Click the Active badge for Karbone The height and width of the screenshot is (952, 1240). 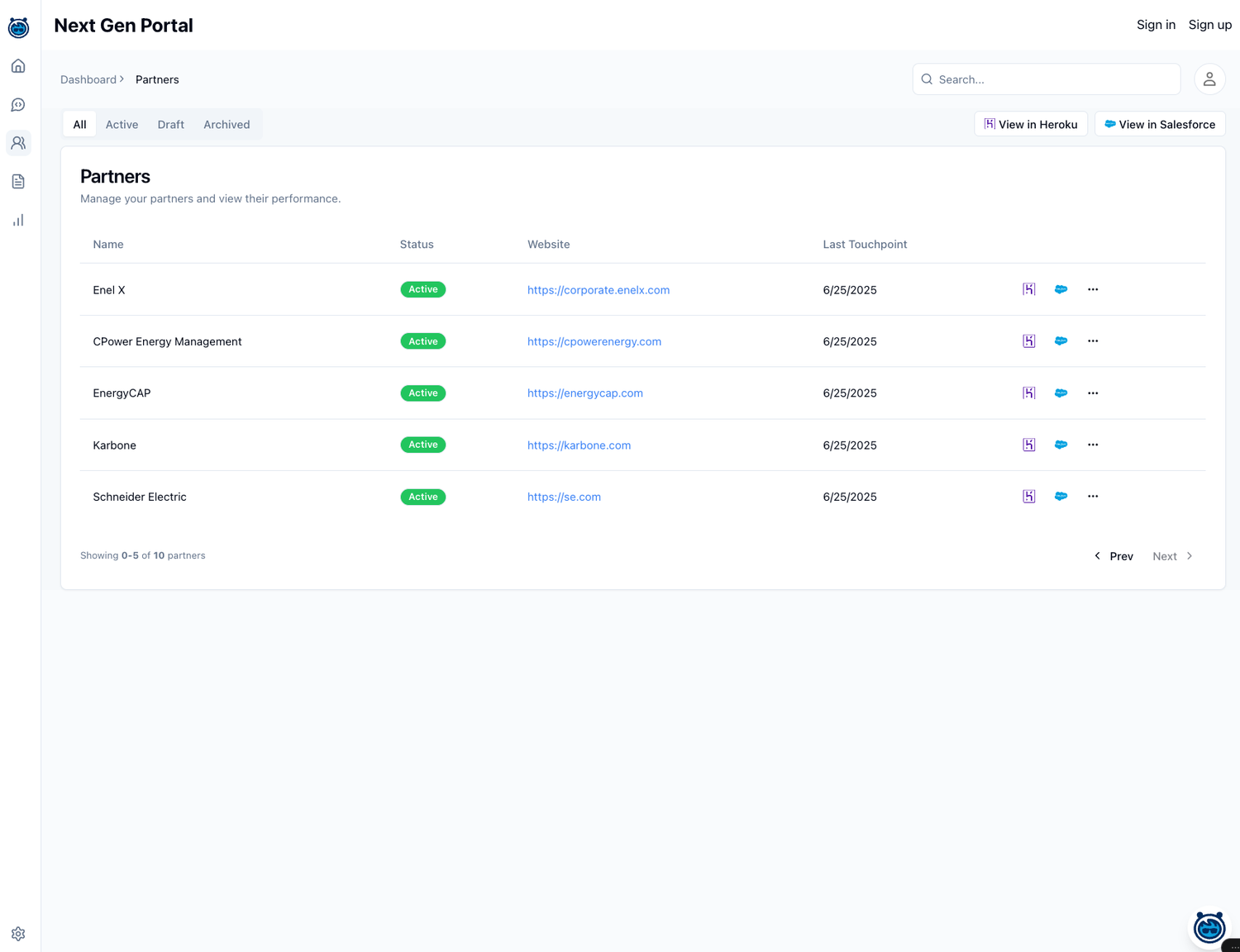coord(423,445)
